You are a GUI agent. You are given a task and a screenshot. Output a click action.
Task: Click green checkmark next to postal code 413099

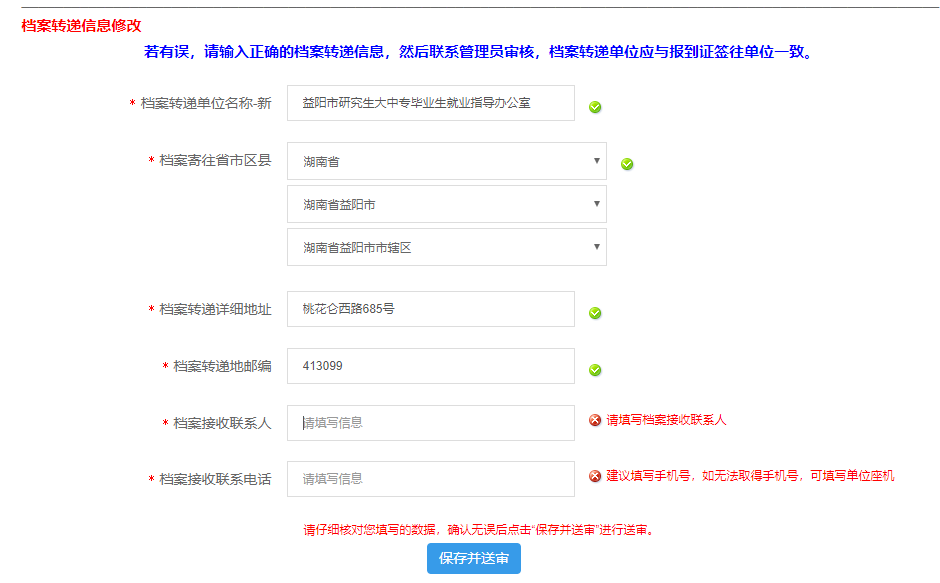pyautogui.click(x=595, y=370)
